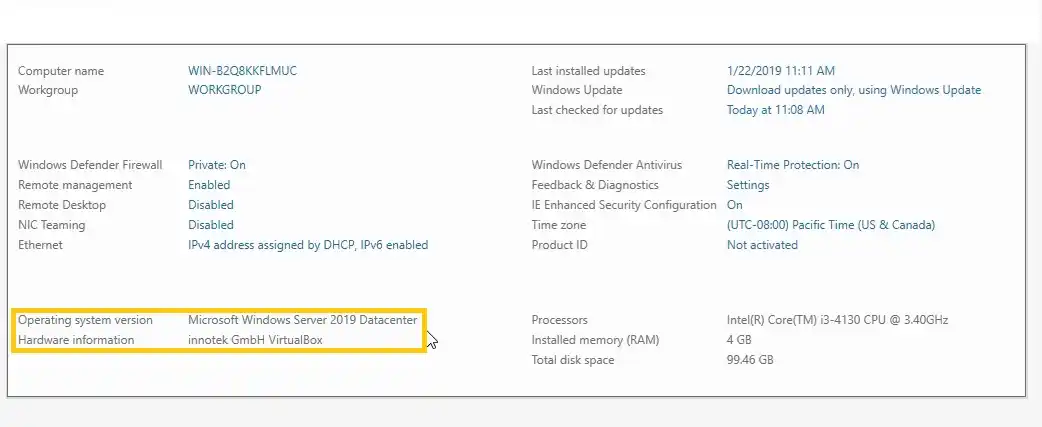Image resolution: width=1042 pixels, height=427 pixels.
Task: Select the 'Intel(R) Core(TM) i3-4130 CPU' value
Action: coord(837,319)
